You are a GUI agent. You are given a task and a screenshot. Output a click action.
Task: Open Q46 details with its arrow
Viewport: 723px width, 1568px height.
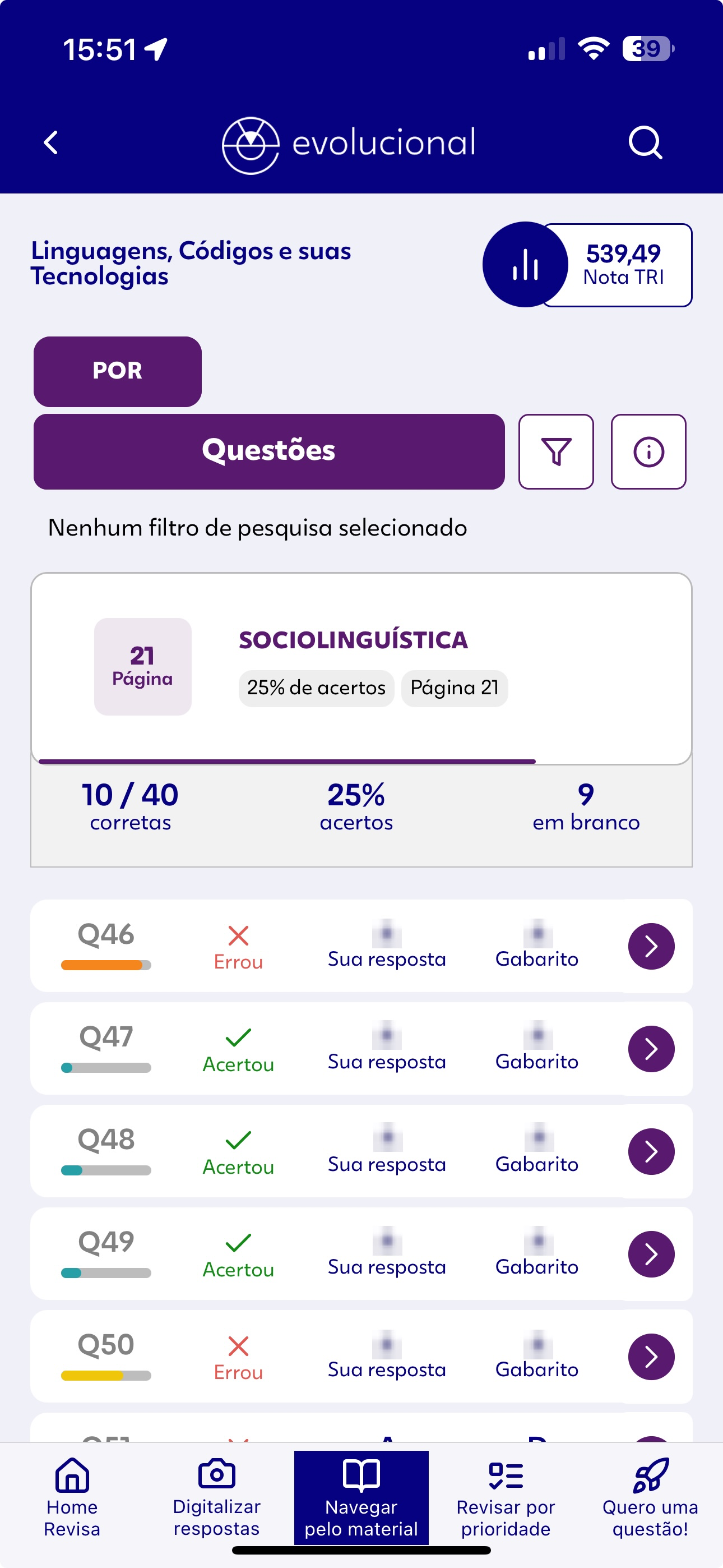click(x=651, y=947)
